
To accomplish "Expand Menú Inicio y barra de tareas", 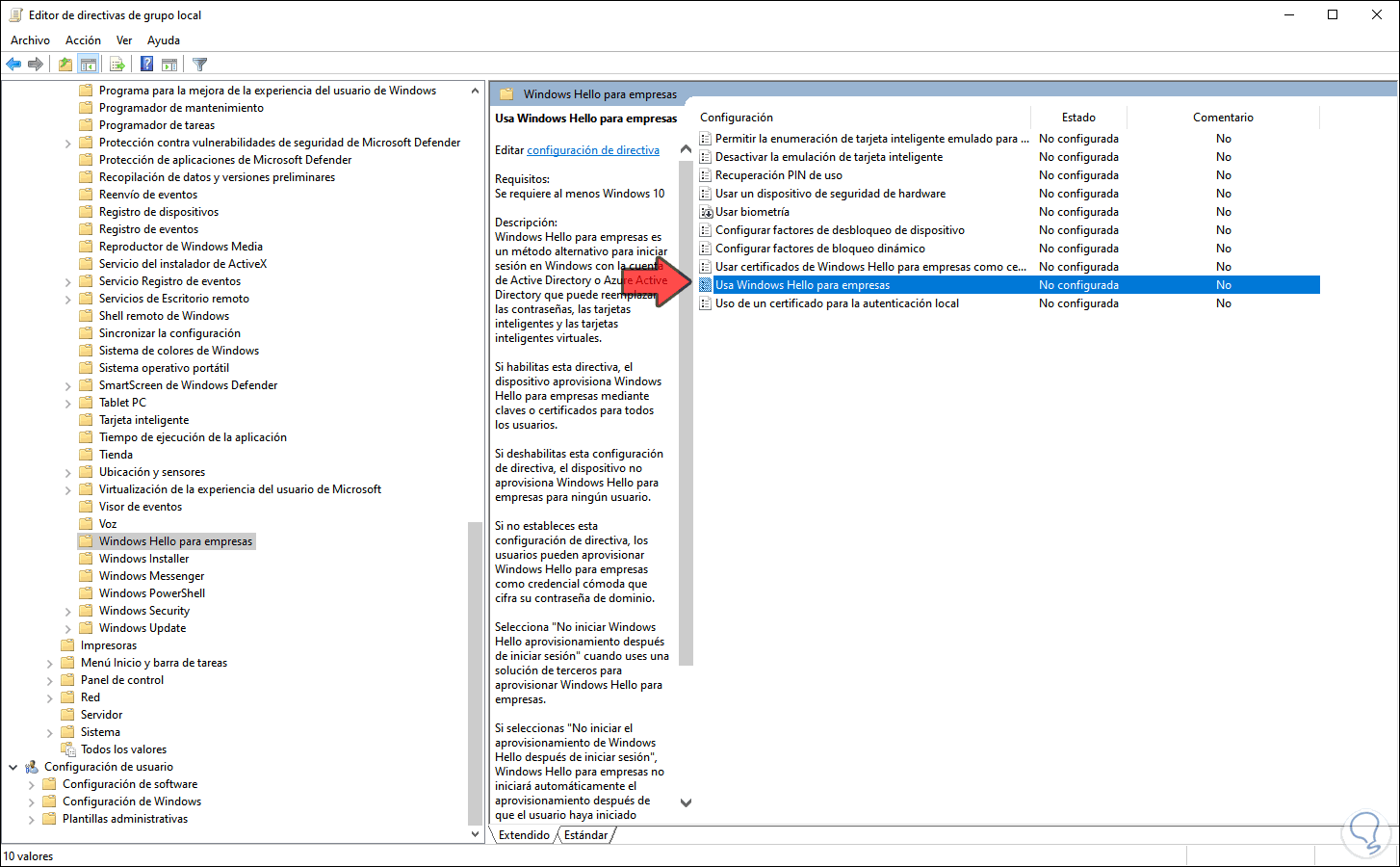I will click(x=50, y=664).
